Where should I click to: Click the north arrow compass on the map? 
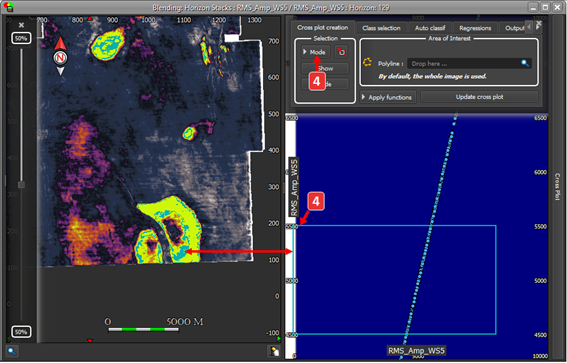point(60,57)
